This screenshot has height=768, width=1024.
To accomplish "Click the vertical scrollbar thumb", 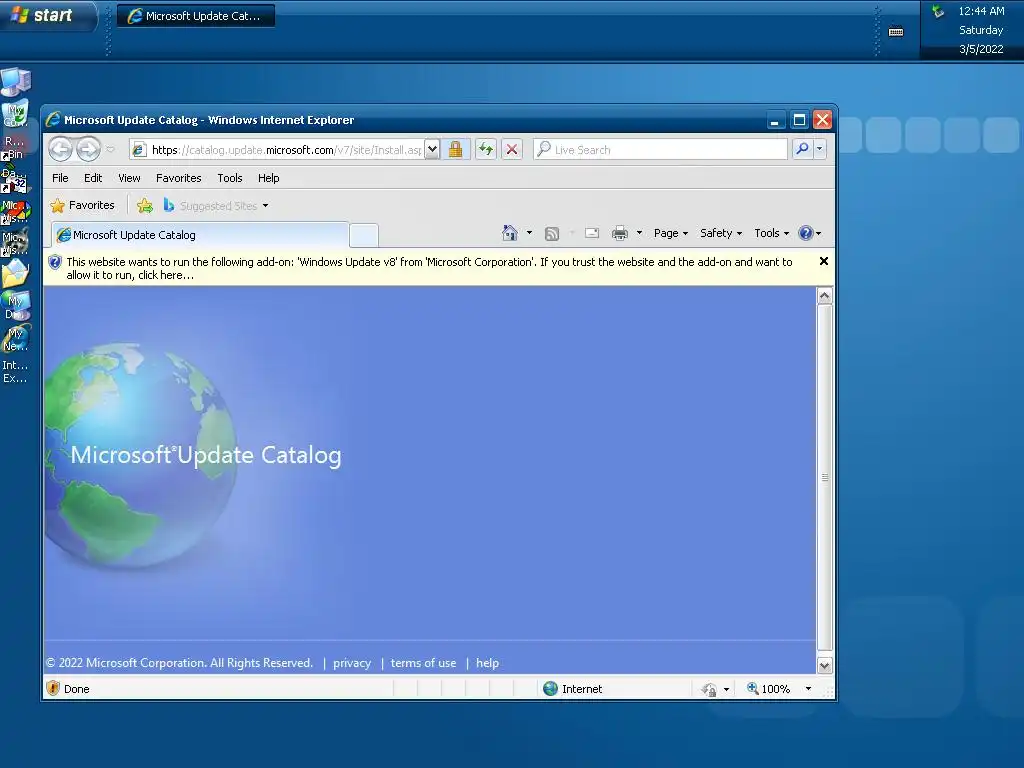I will 824,477.
